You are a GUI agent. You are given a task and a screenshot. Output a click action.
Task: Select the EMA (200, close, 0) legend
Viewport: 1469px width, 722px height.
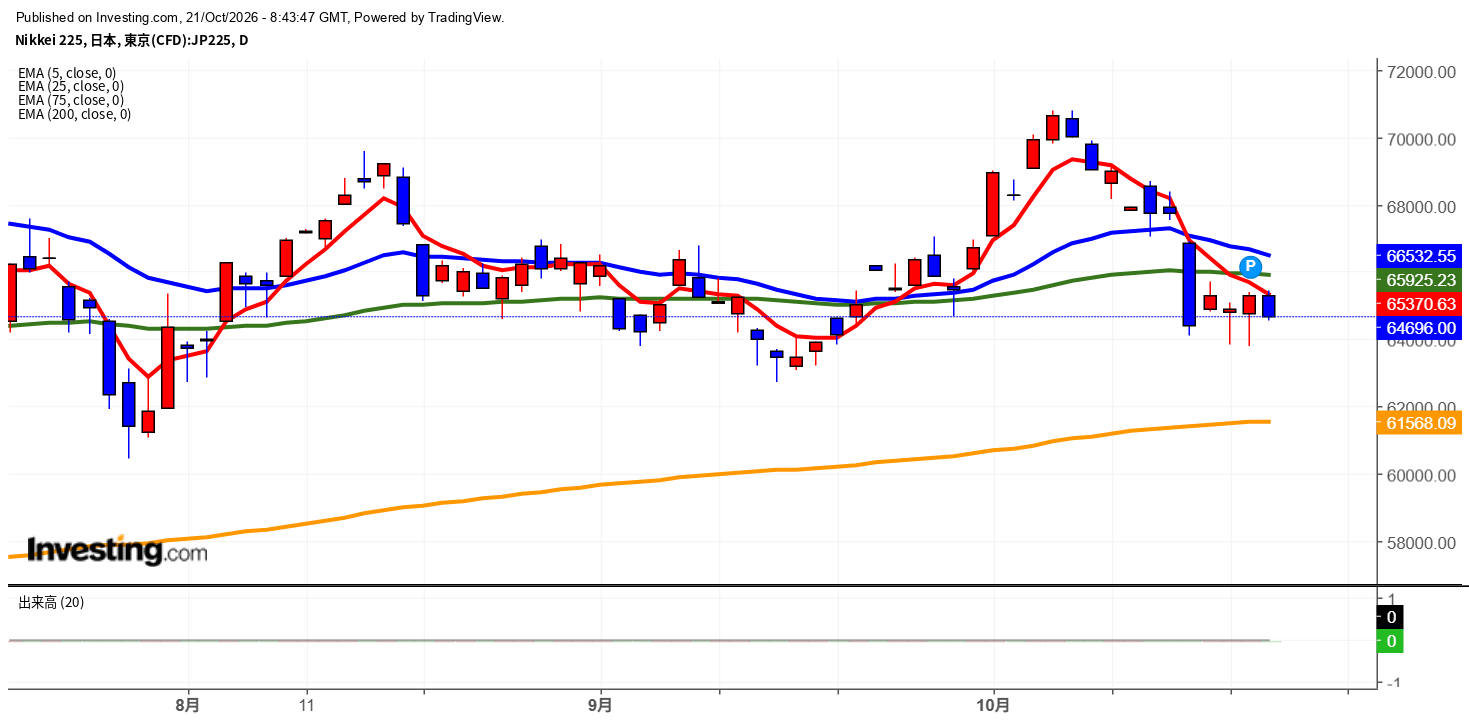point(74,114)
